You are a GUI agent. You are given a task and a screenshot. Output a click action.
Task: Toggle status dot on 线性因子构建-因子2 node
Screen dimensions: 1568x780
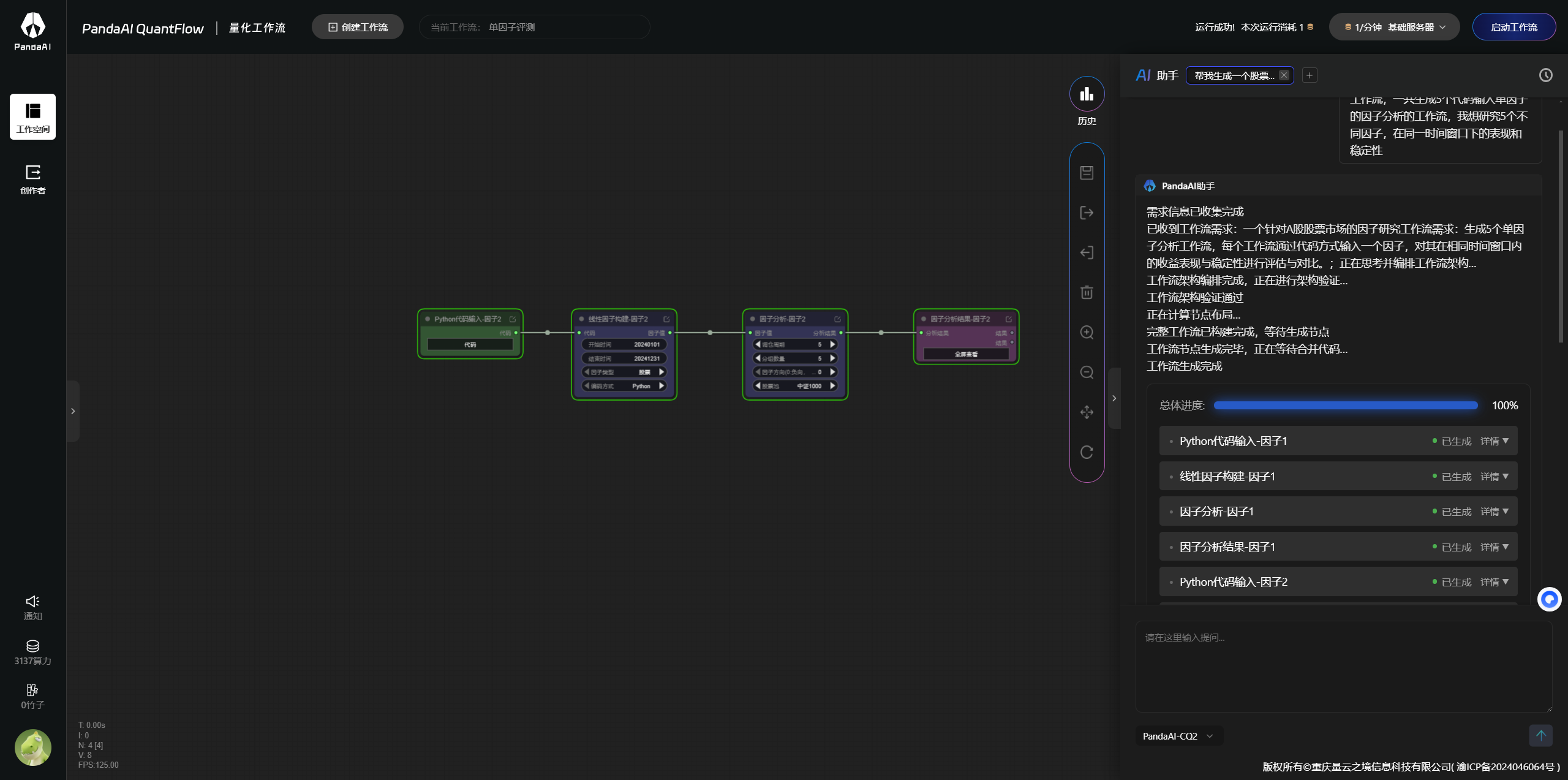581,319
